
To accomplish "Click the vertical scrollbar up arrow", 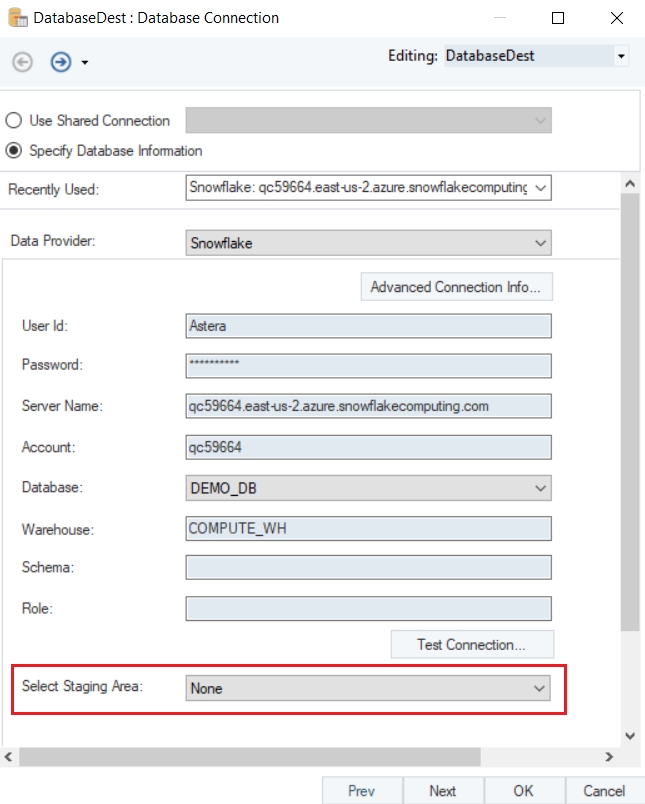I will (x=630, y=184).
